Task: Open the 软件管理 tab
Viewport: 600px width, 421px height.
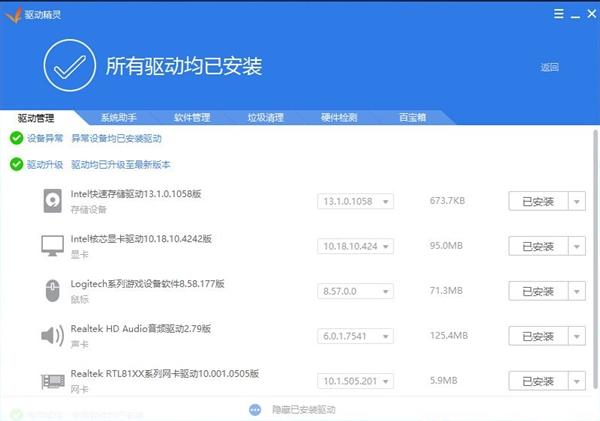Action: (x=192, y=117)
